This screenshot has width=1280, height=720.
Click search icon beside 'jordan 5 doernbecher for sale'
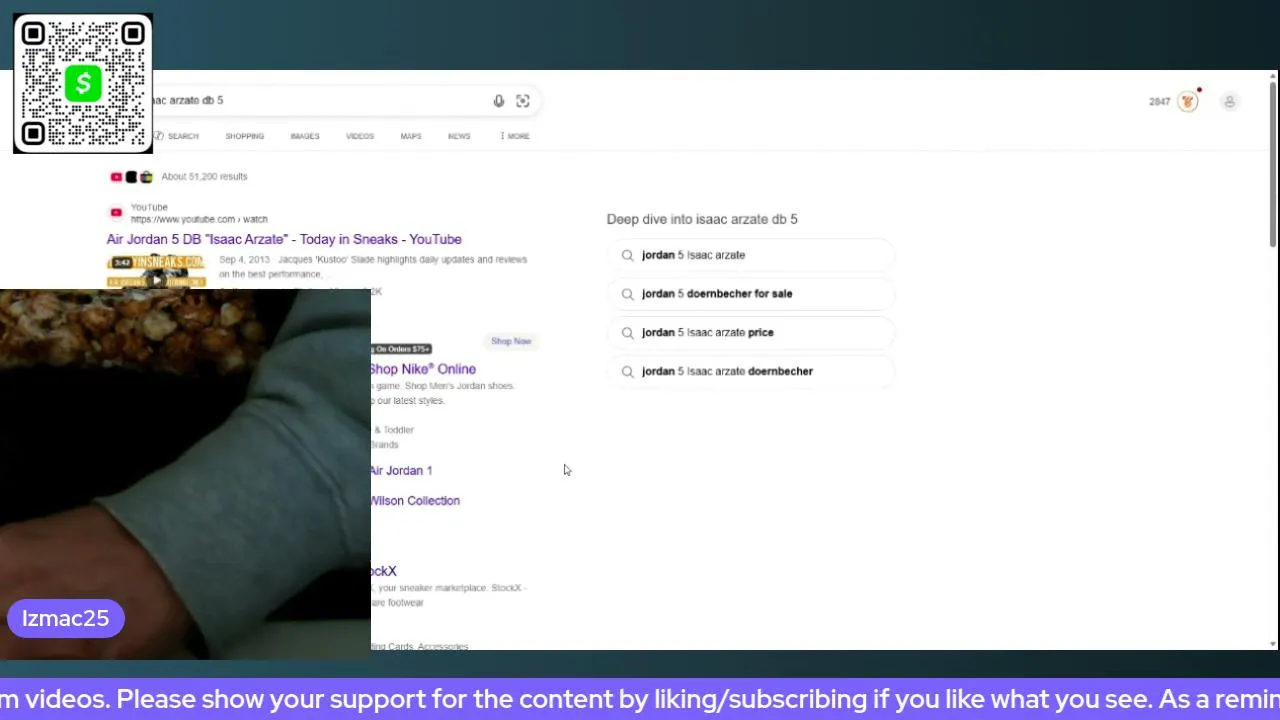coord(627,294)
